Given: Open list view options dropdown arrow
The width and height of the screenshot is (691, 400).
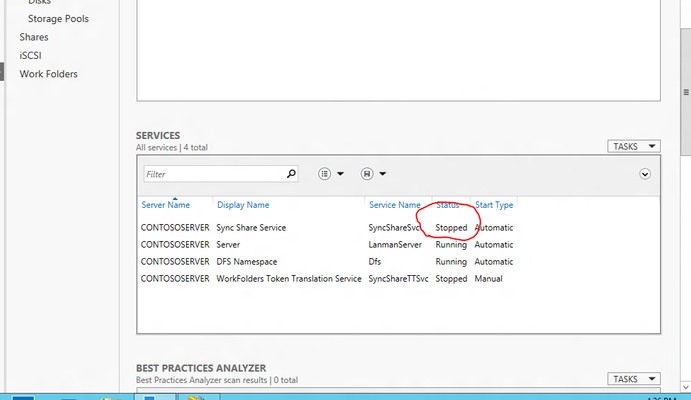Looking at the screenshot, I should 340,174.
